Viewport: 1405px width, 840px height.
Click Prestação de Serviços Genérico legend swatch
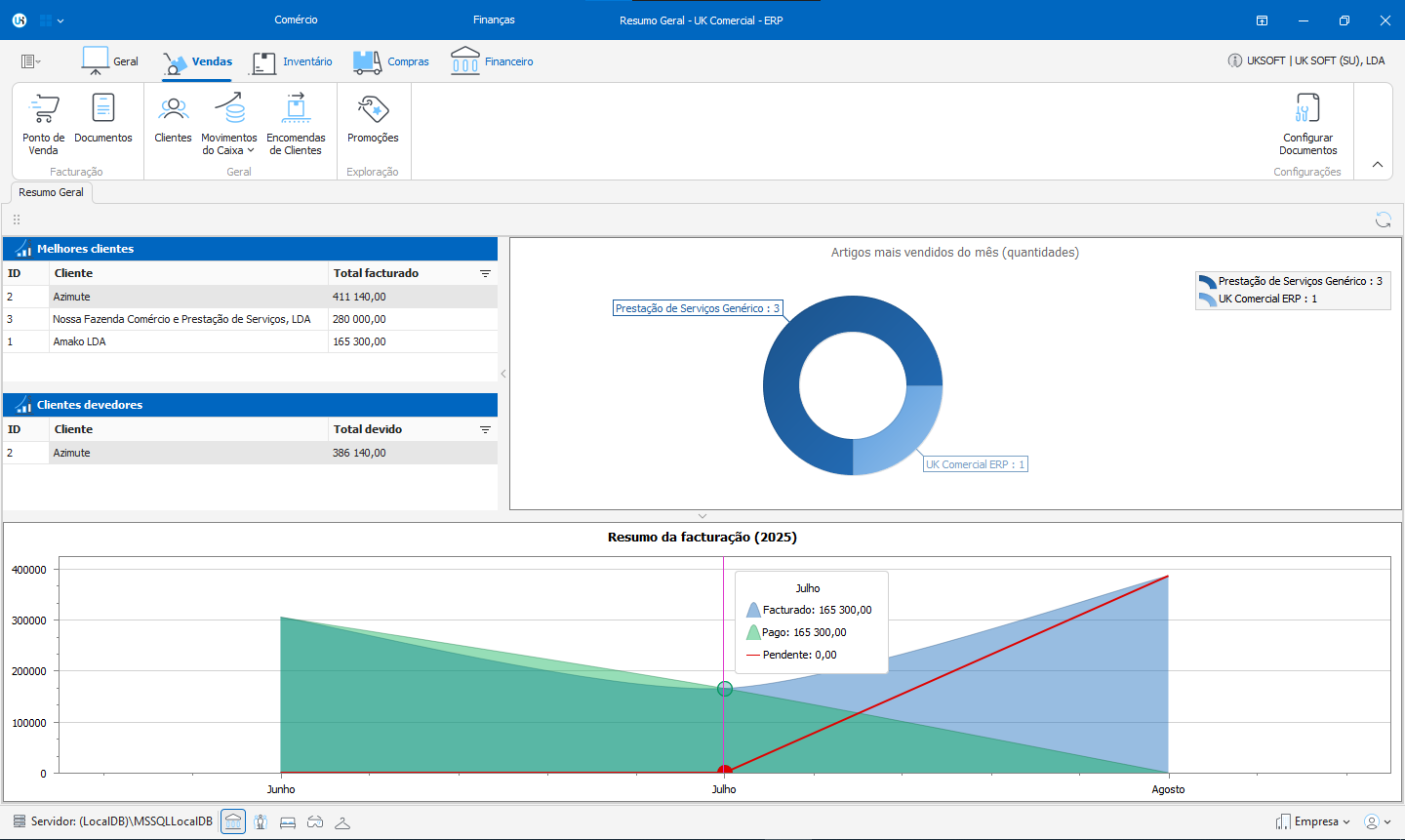point(1208,282)
